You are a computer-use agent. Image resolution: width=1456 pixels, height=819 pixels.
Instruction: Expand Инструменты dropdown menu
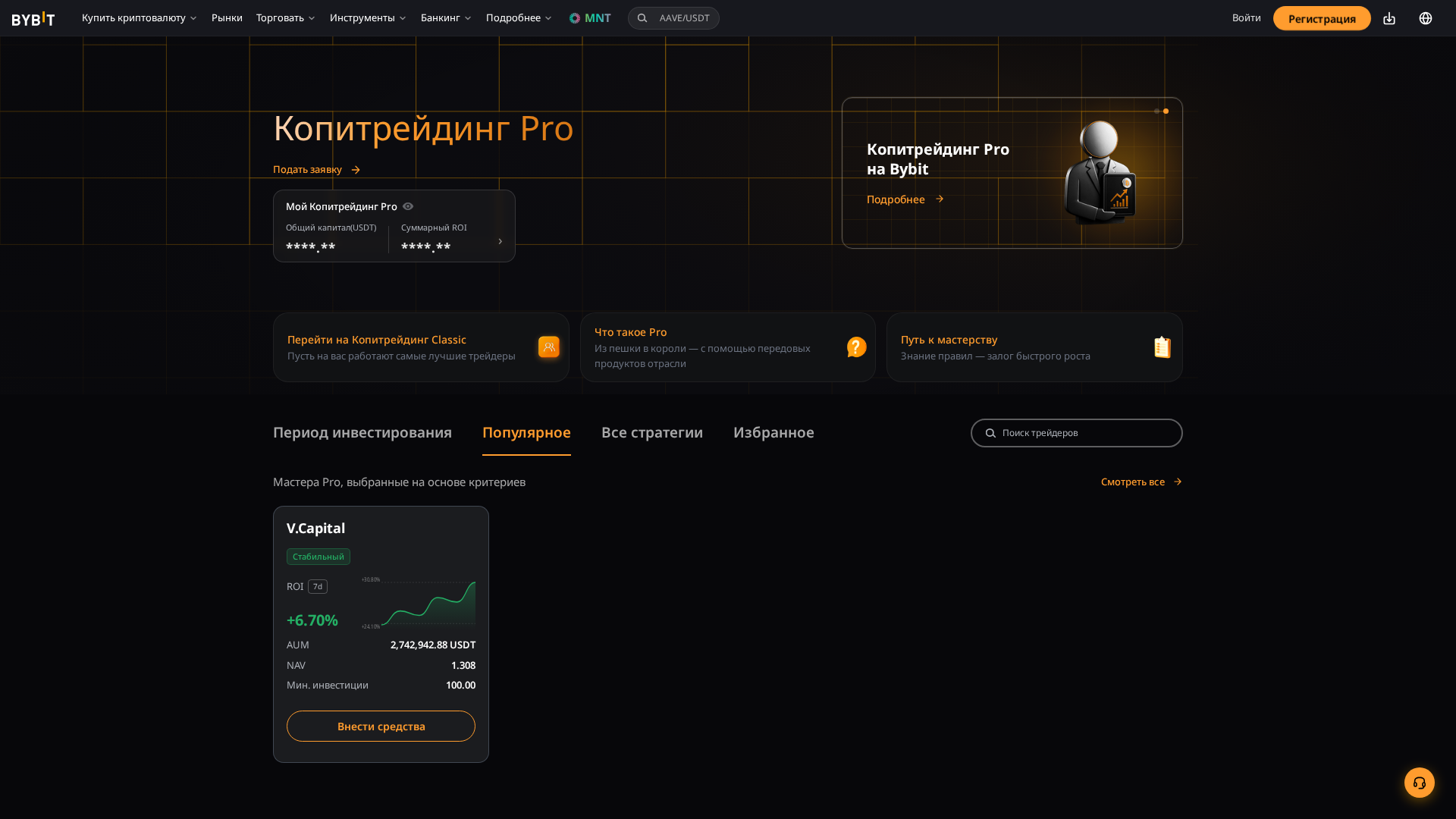(x=369, y=18)
